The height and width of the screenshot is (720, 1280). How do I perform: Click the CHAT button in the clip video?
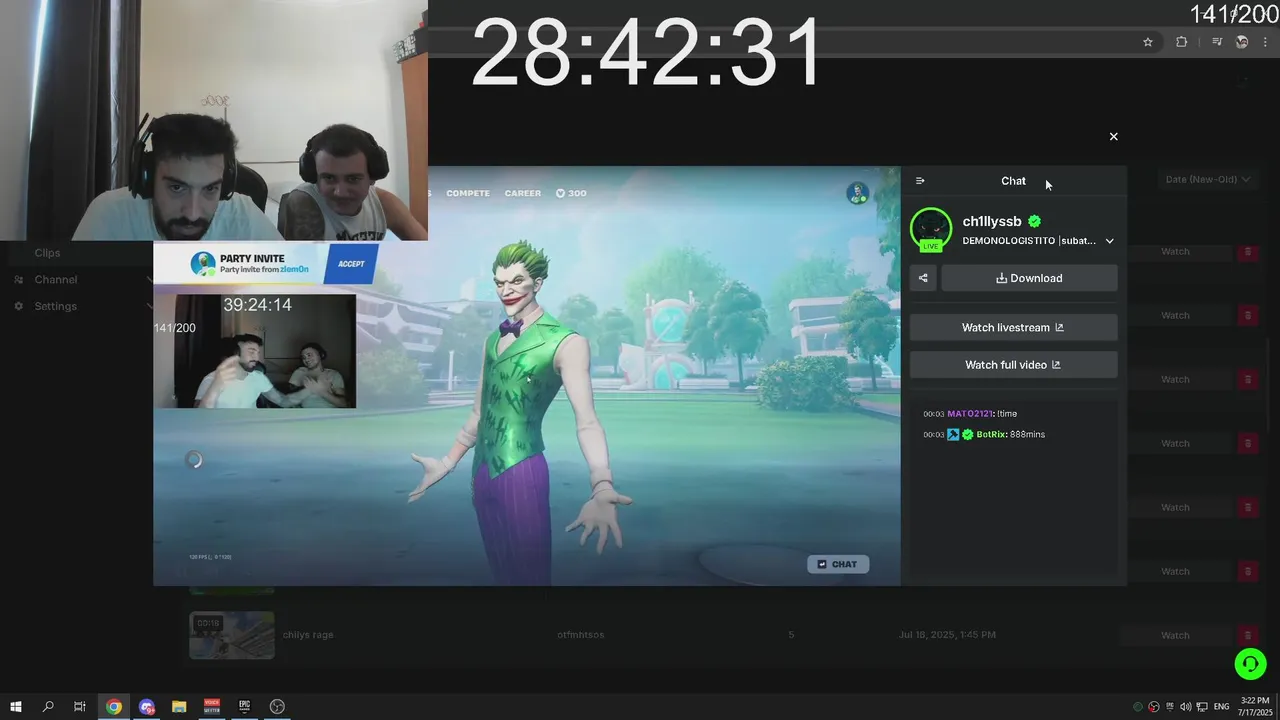[838, 564]
